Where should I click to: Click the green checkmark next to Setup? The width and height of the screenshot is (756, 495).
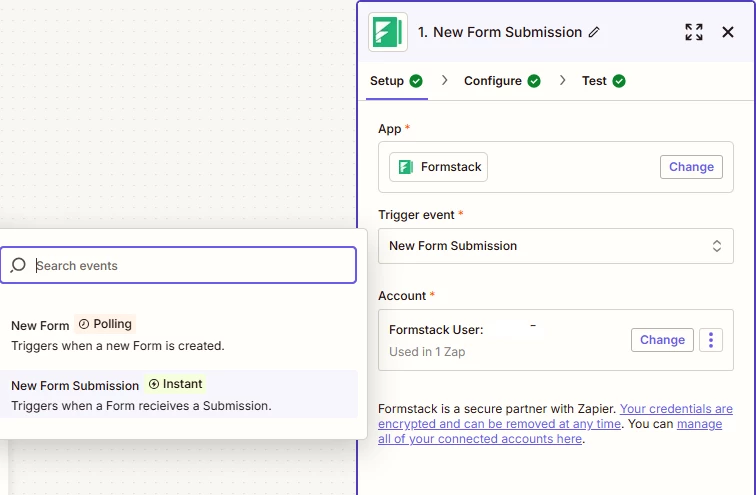click(x=416, y=81)
